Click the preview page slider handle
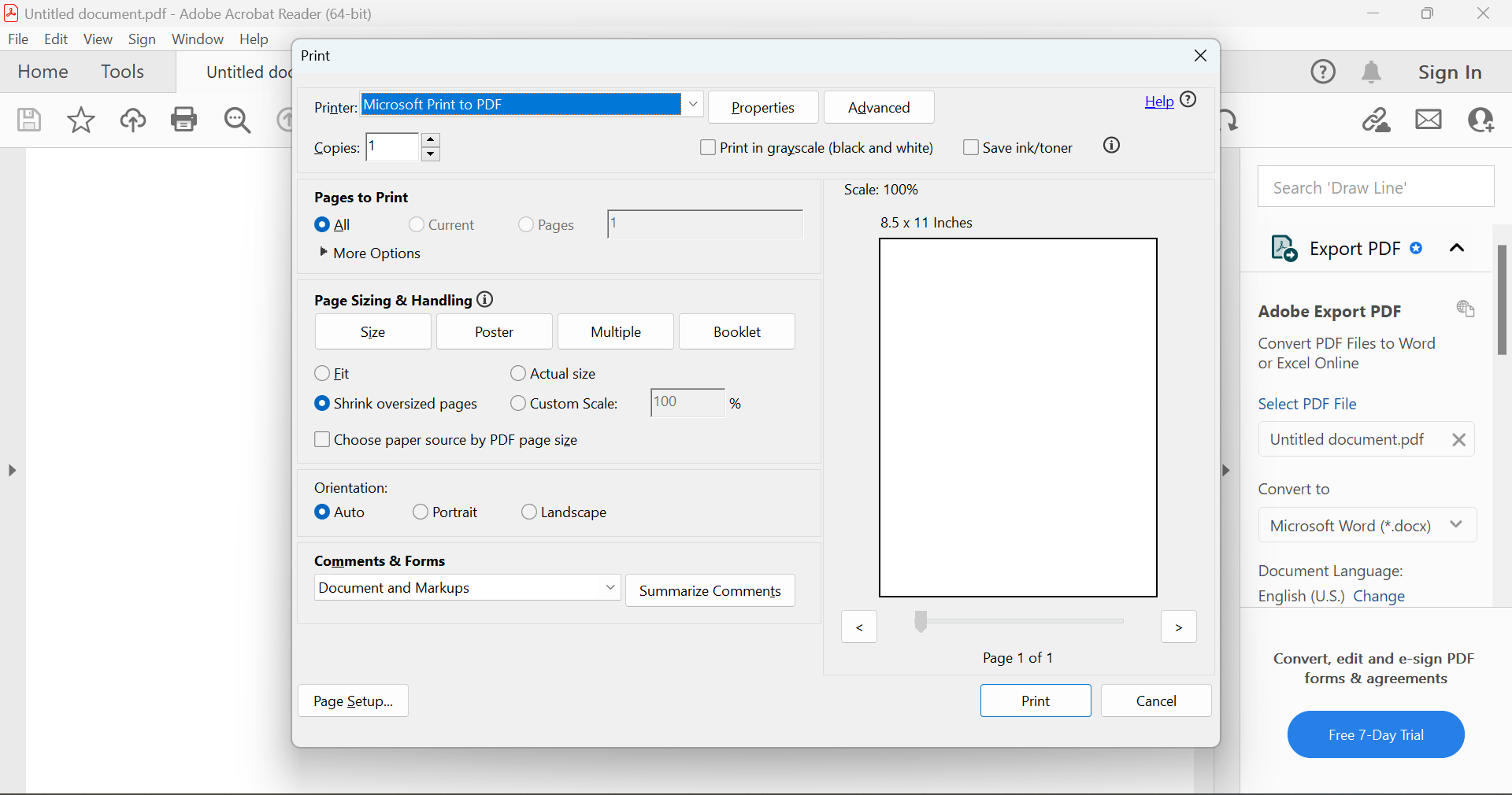Viewport: 1512px width, 795px height. 921,622
